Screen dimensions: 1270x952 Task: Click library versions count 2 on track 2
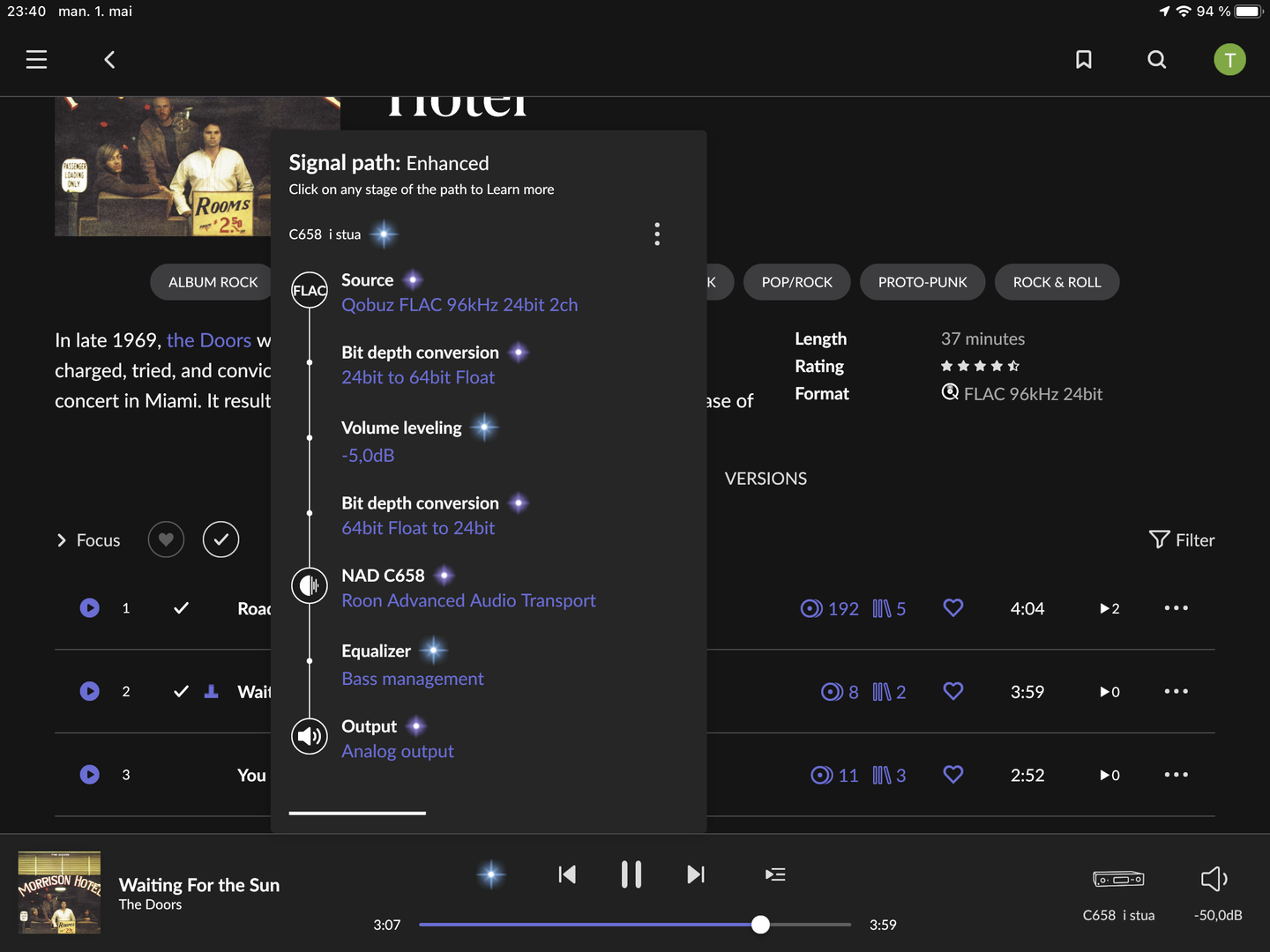889,692
